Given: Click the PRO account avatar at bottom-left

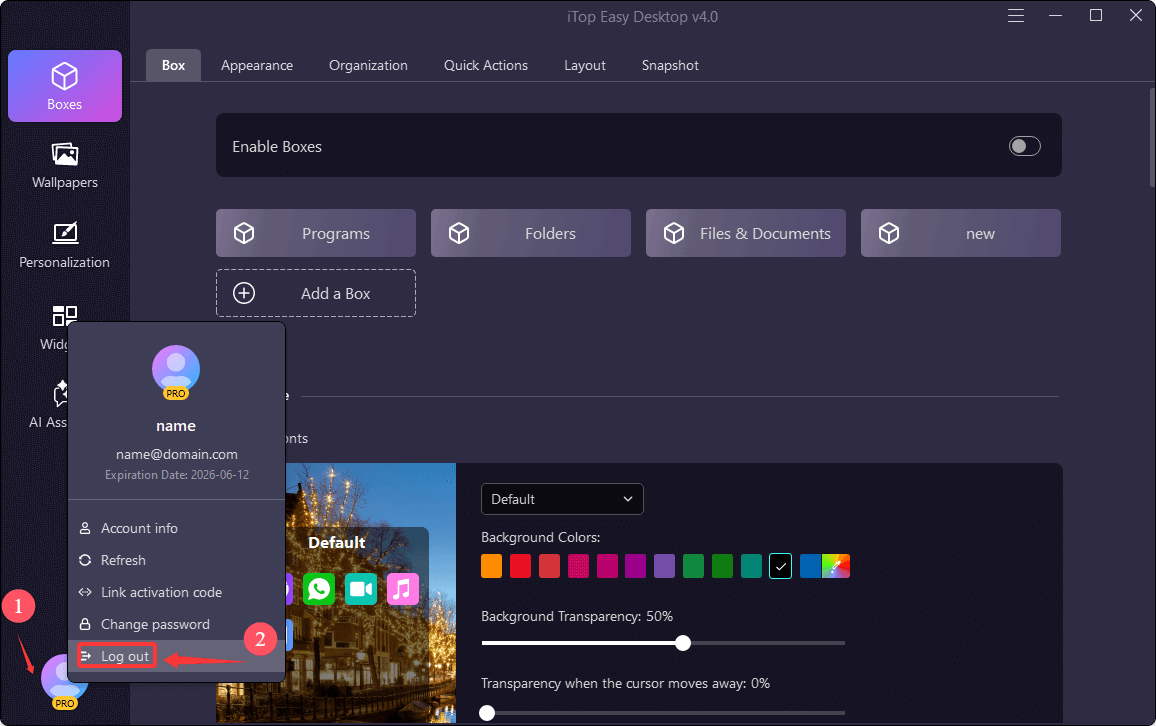Looking at the screenshot, I should 64,679.
